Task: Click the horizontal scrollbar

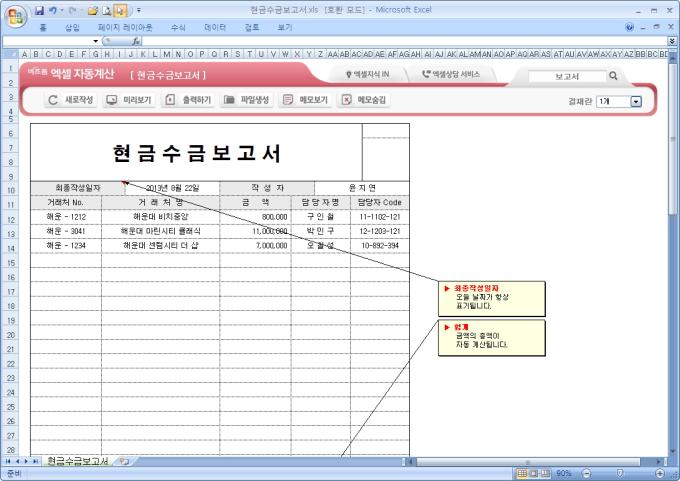Action: point(528,461)
